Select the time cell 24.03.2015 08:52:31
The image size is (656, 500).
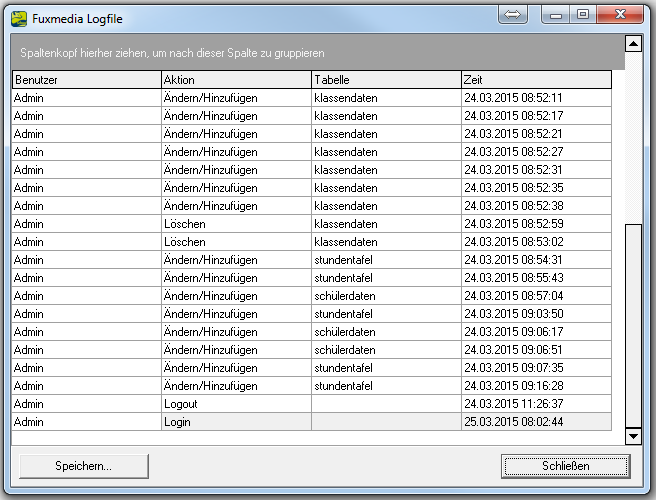coord(536,169)
